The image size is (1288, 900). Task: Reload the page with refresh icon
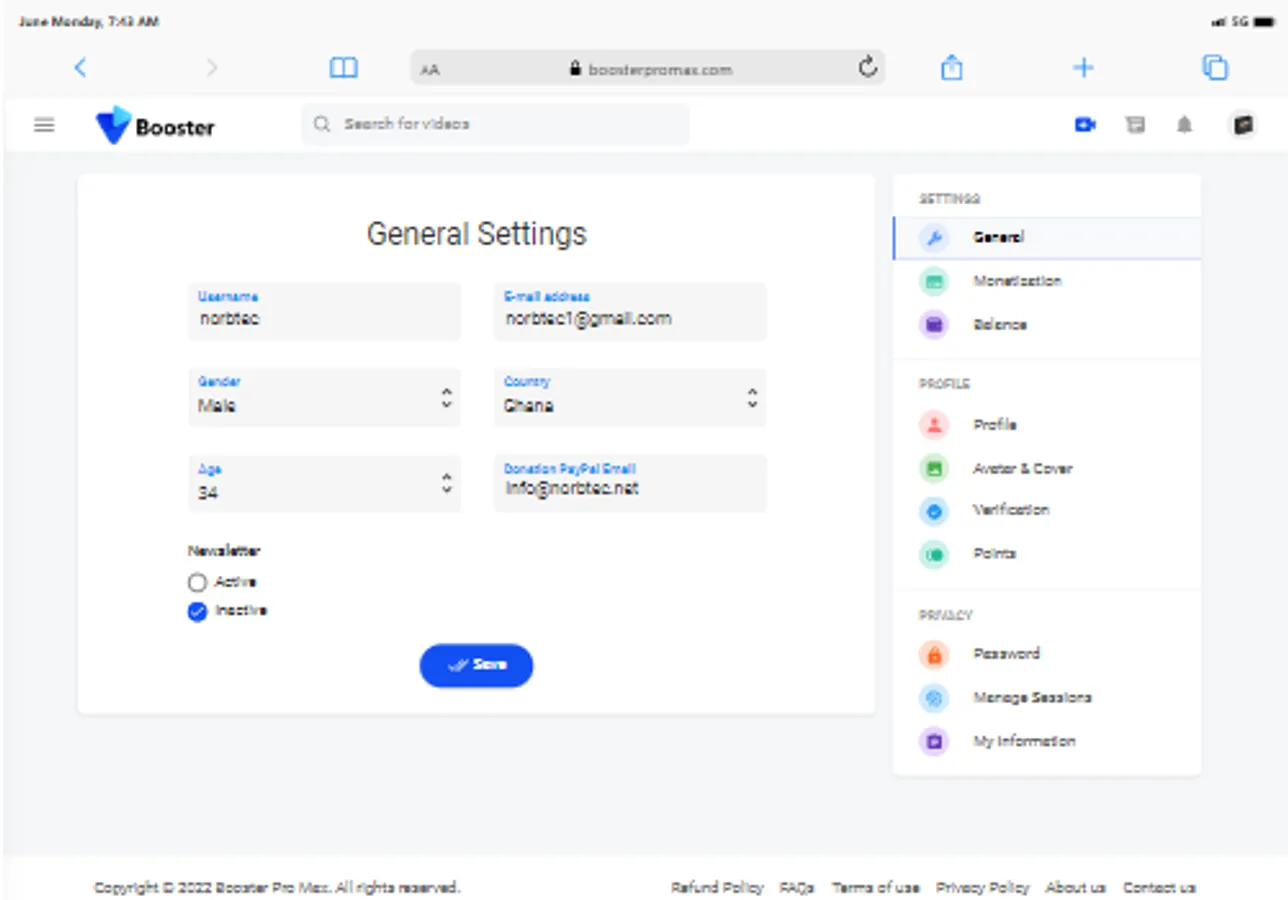click(868, 68)
